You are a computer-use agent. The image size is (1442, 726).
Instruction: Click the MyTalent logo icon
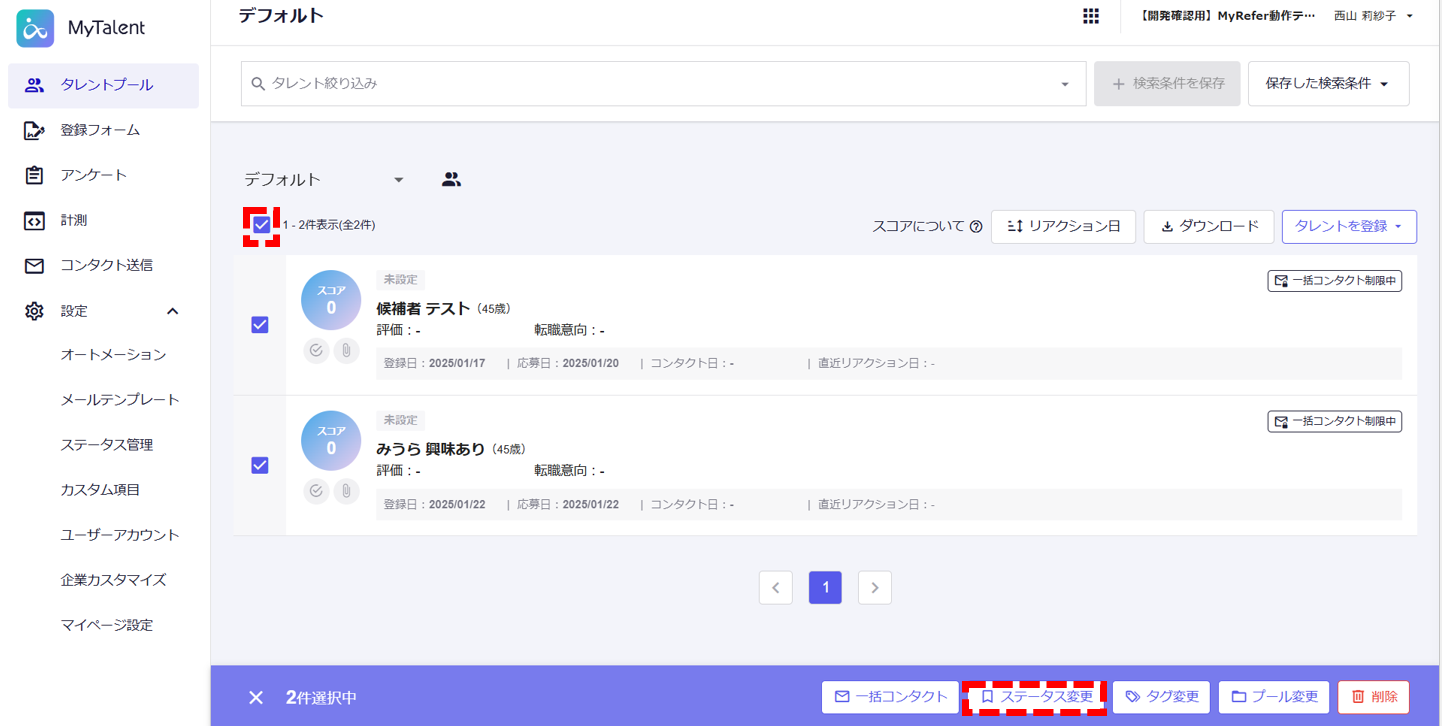(35, 29)
